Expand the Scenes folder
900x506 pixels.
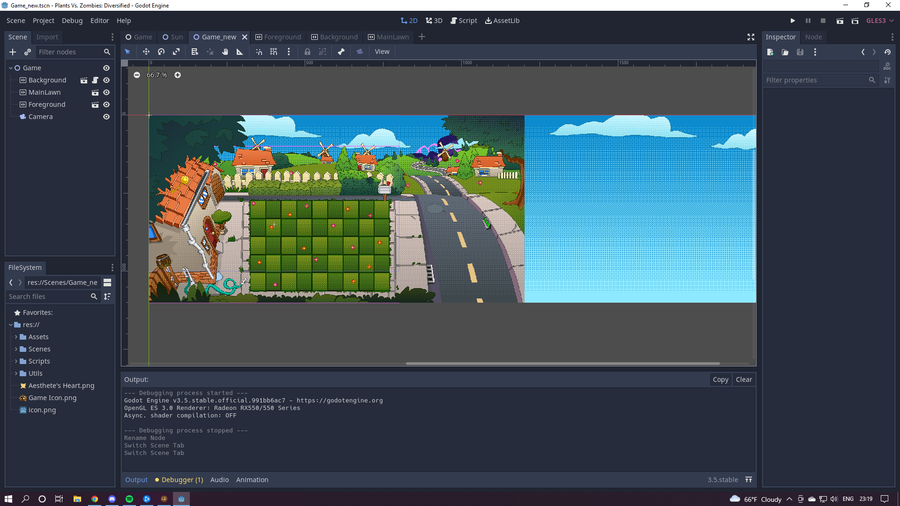[x=16, y=349]
